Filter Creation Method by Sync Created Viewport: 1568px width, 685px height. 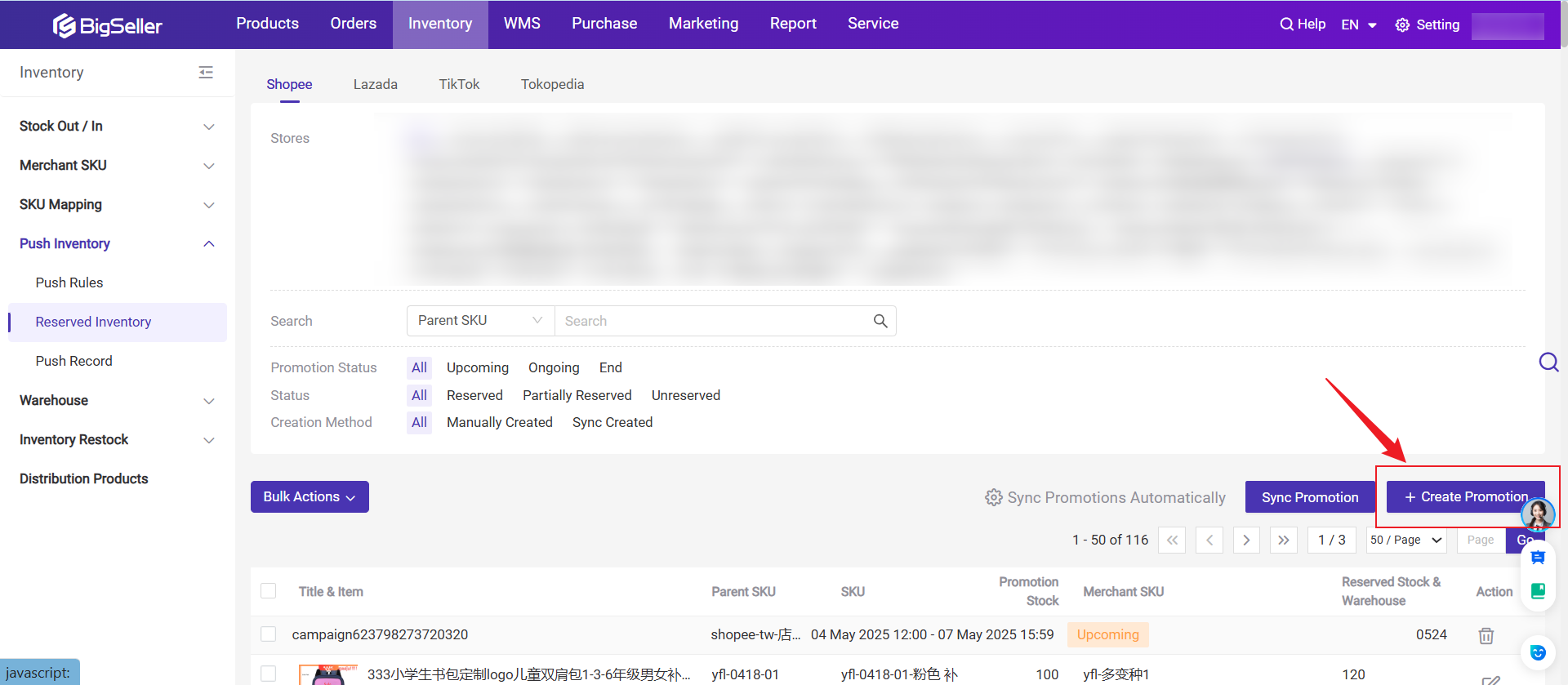[x=612, y=422]
